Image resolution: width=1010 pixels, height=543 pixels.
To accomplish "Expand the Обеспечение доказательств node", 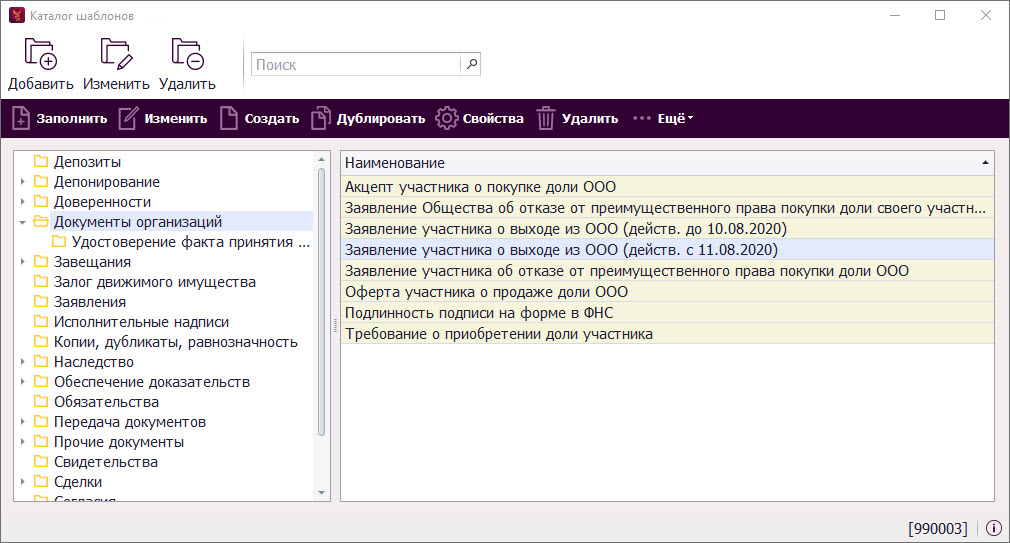I will 23,381.
